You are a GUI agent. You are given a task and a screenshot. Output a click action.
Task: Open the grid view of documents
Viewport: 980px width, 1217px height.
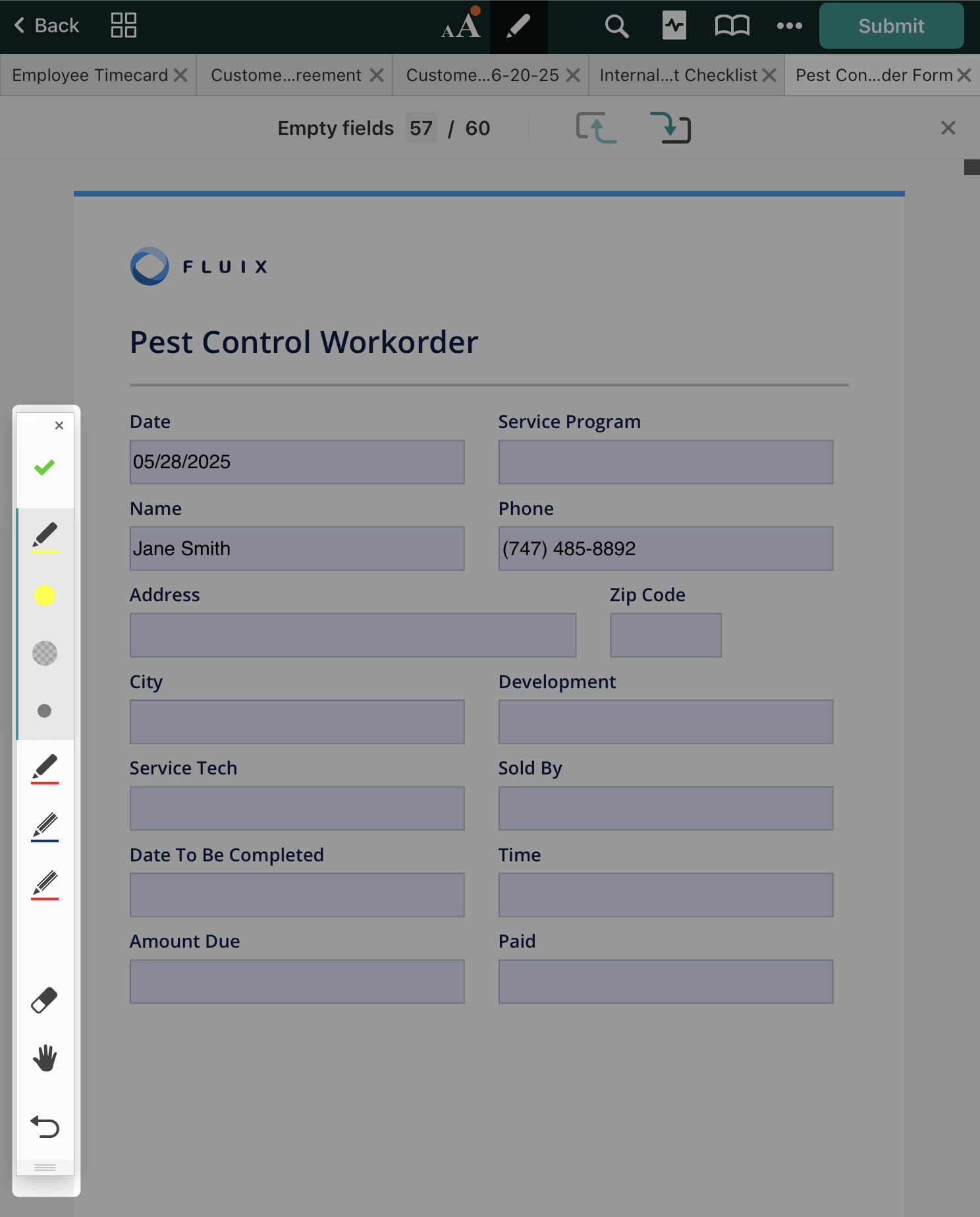click(x=124, y=26)
